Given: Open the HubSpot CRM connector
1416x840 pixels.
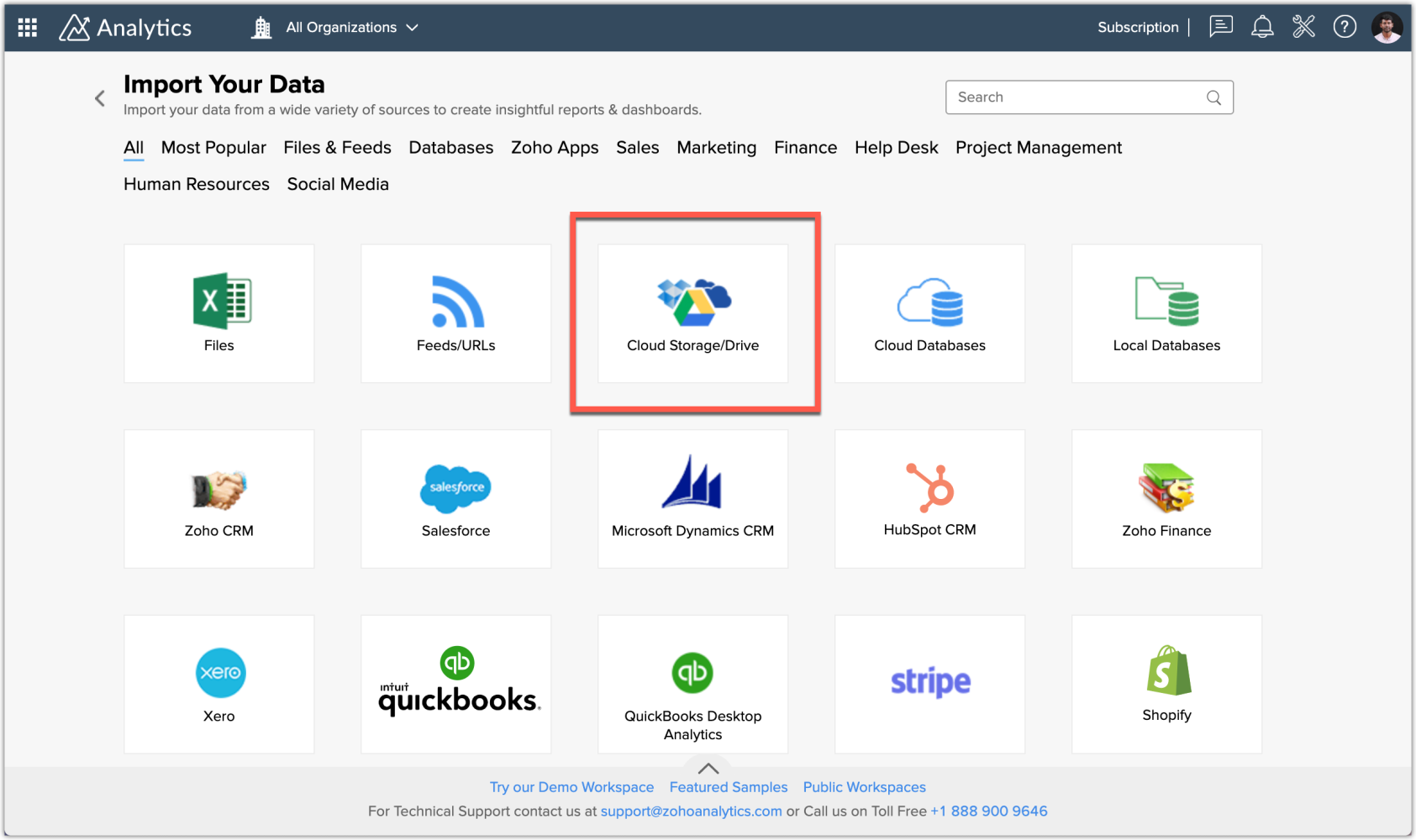Looking at the screenshot, I should tap(929, 498).
